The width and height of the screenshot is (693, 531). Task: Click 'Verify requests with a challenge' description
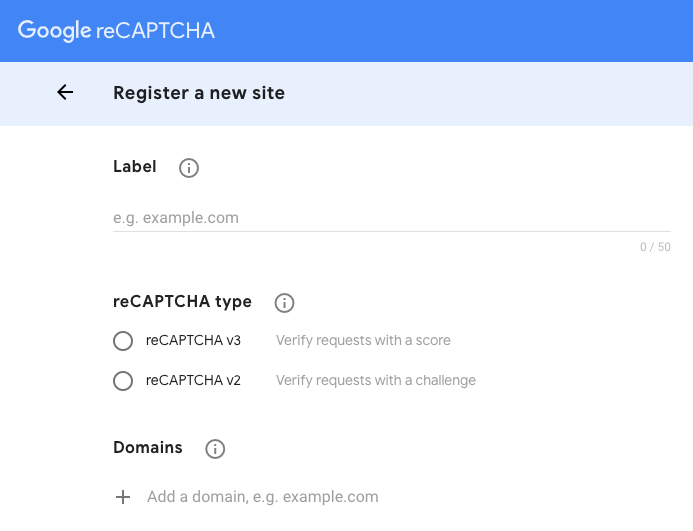click(x=376, y=380)
